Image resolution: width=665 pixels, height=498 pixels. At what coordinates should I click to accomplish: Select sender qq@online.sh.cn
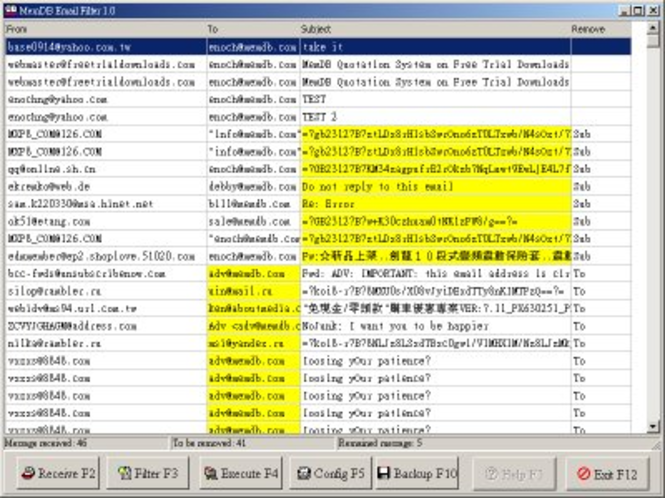pyautogui.click(x=105, y=169)
